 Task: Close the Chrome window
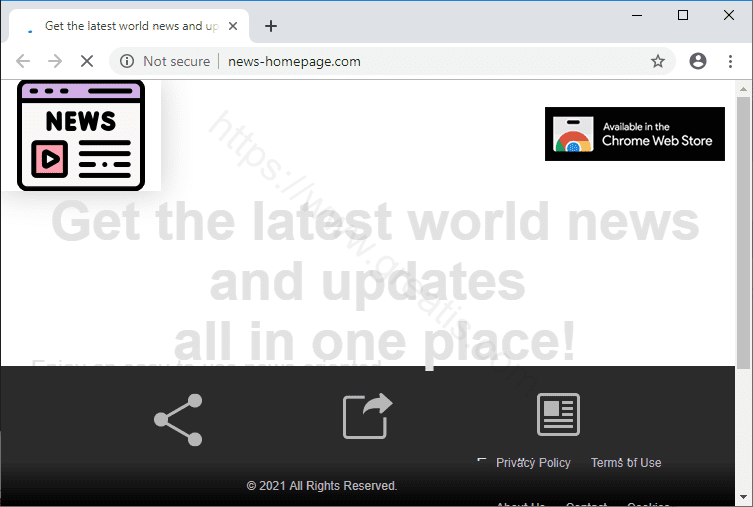click(x=729, y=15)
